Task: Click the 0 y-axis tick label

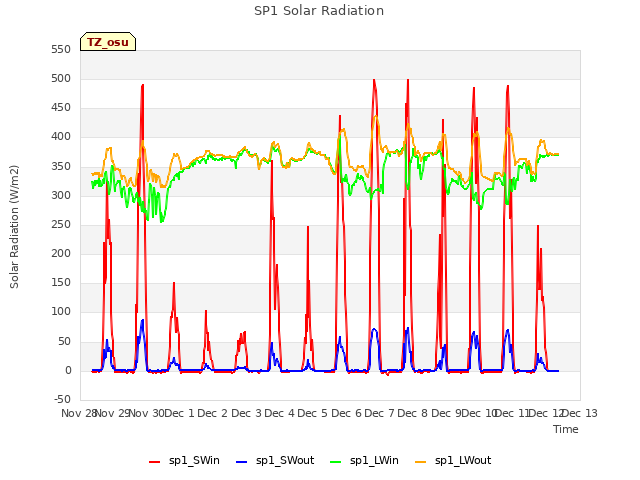Action: [68, 371]
